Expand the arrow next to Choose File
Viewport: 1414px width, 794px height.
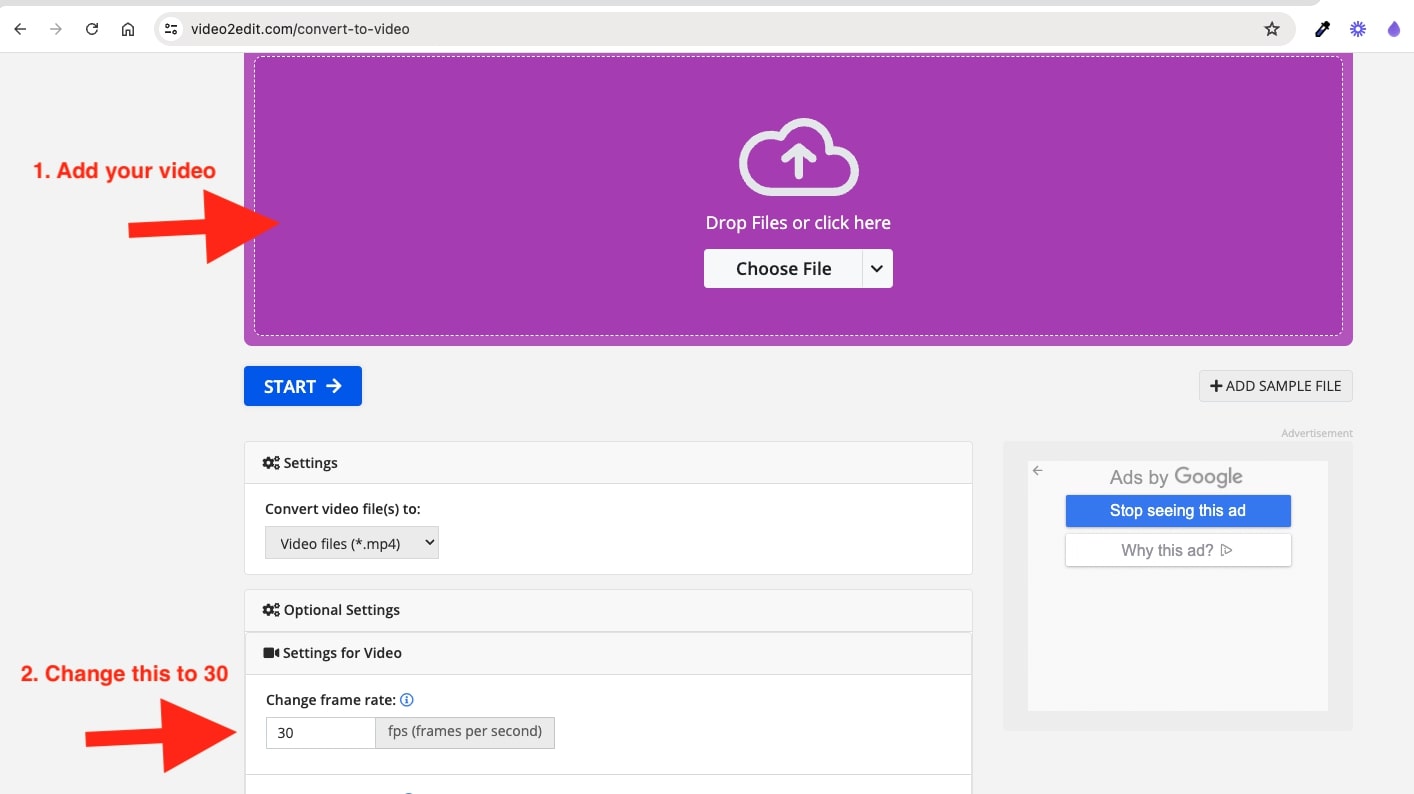(x=877, y=269)
